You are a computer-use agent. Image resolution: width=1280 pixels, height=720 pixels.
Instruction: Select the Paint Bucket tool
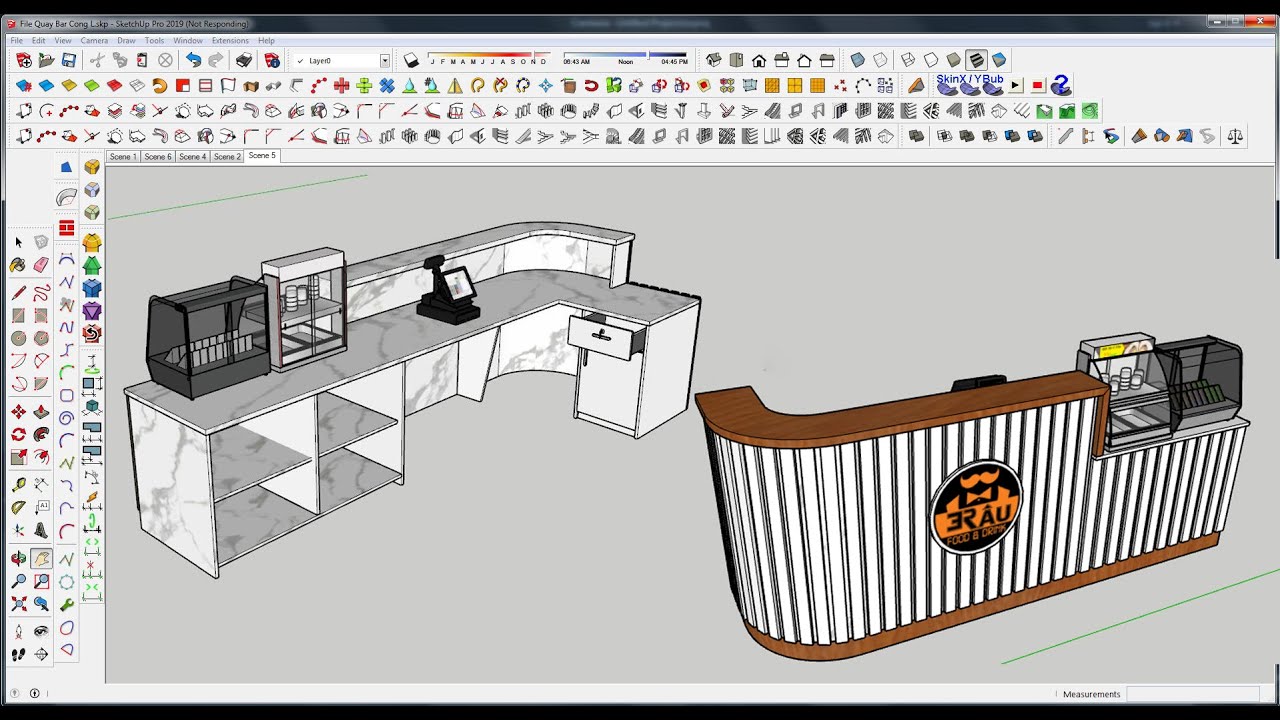click(x=18, y=265)
